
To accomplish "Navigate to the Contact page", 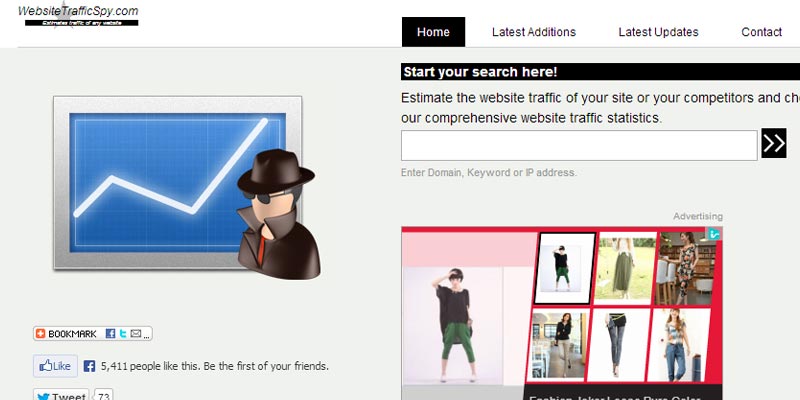I will tap(761, 32).
